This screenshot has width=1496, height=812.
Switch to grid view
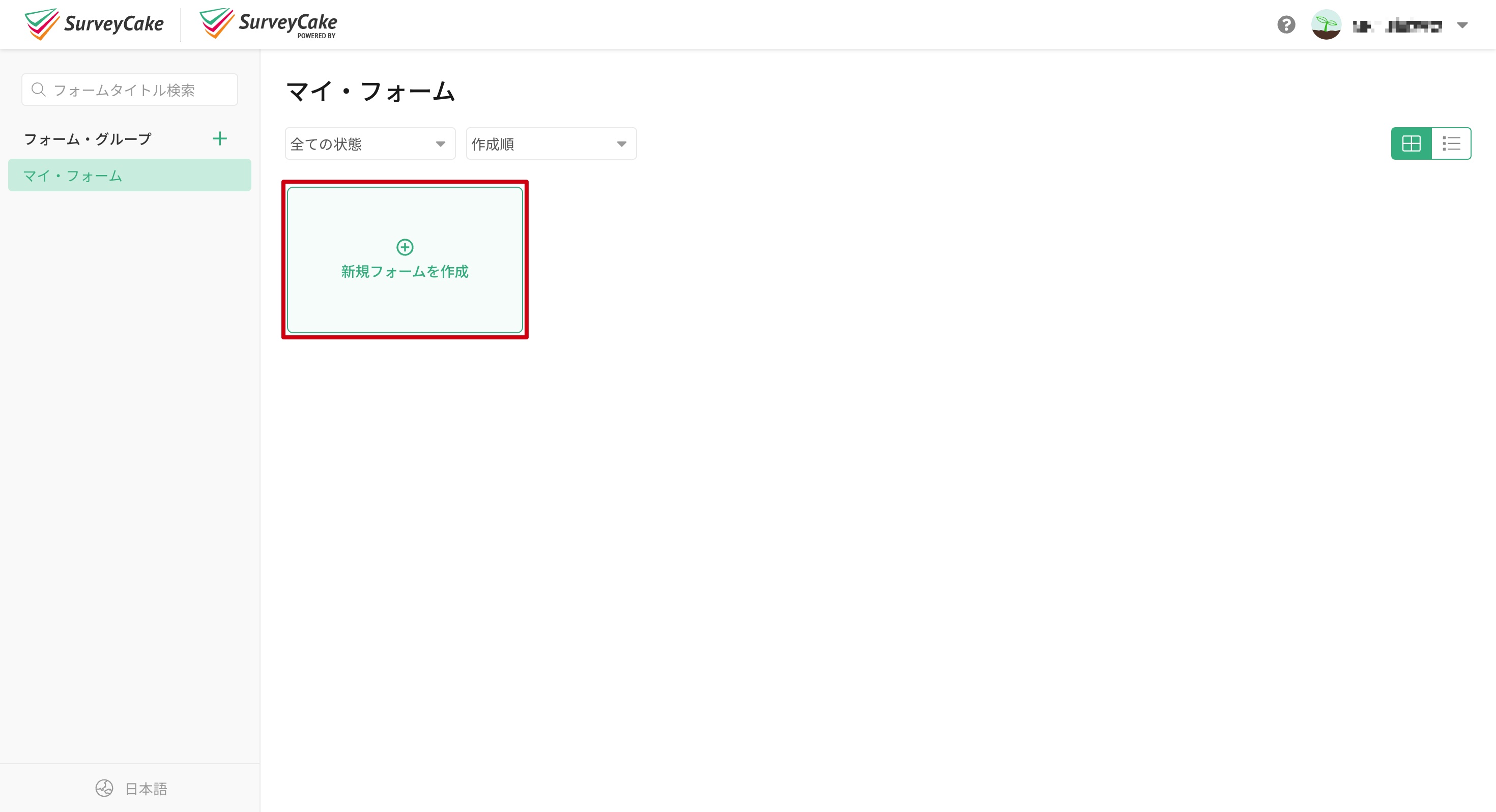[1411, 143]
